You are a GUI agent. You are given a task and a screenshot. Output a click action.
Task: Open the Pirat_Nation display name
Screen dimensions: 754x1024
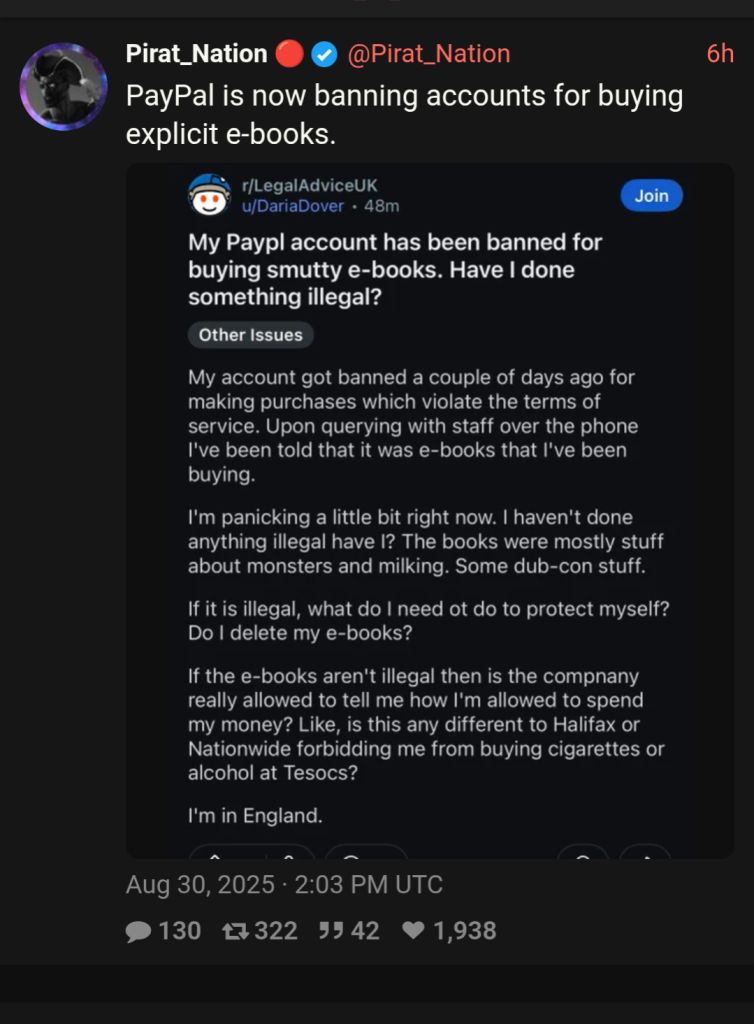click(196, 54)
